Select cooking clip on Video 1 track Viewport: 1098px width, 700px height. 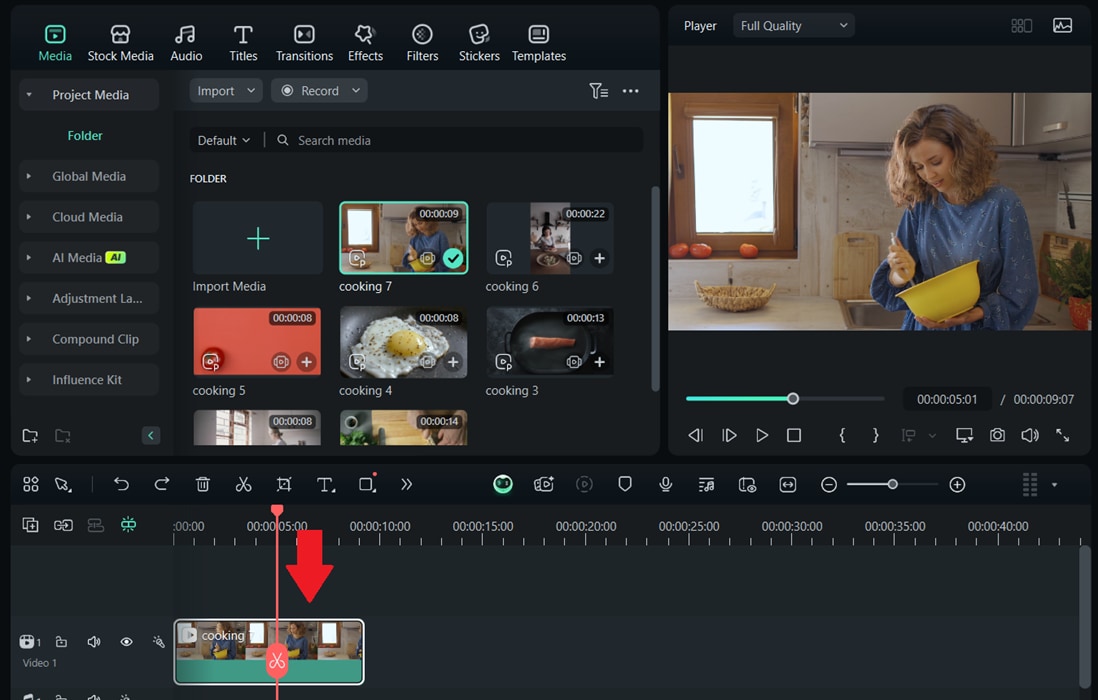point(269,652)
